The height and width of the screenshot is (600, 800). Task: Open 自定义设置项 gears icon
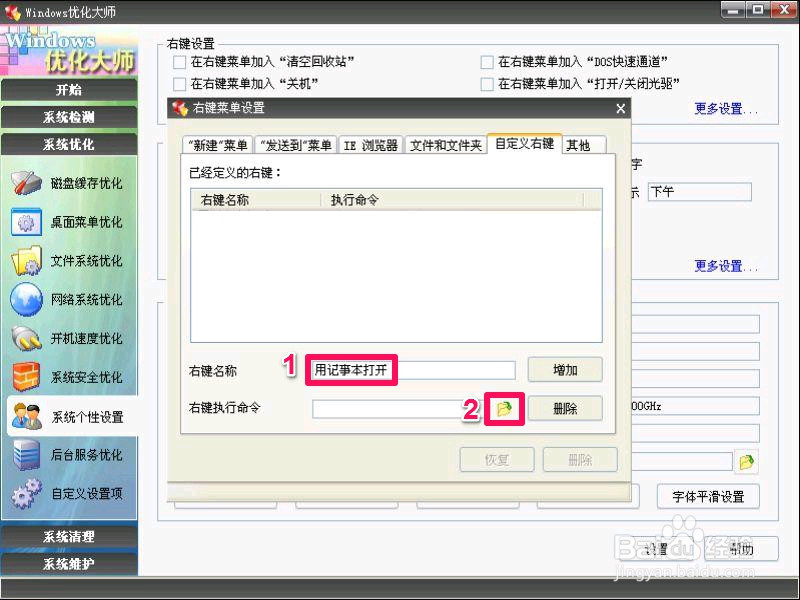tap(26, 493)
